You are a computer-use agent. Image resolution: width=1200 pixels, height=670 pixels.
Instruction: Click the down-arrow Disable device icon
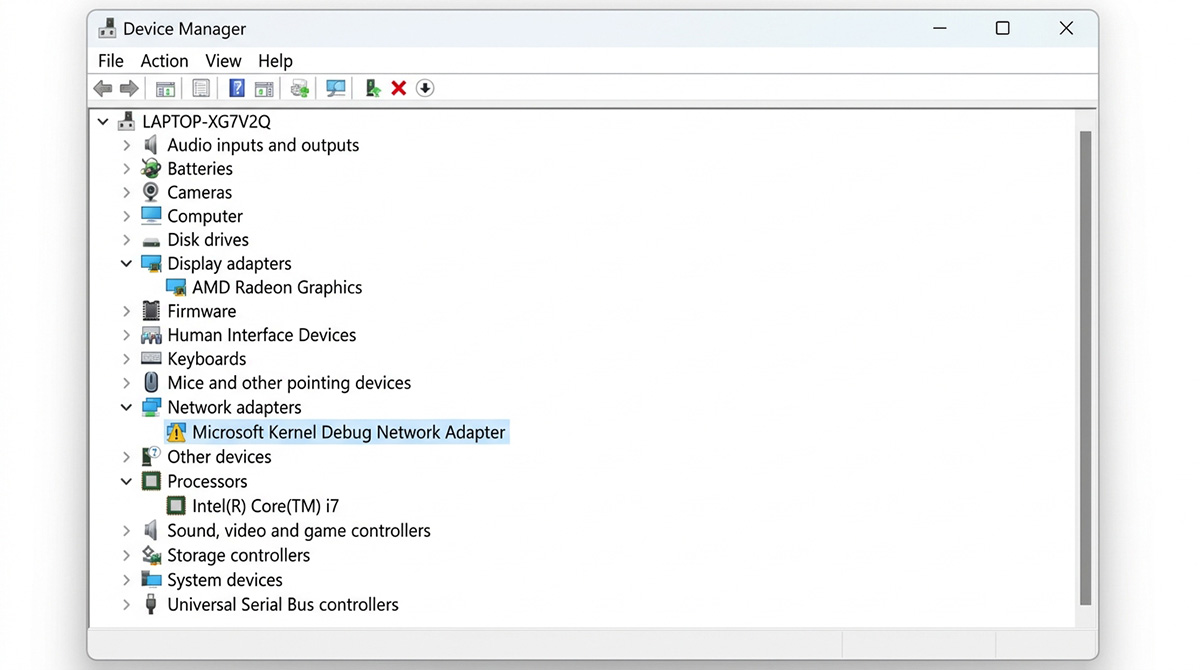pyautogui.click(x=425, y=88)
